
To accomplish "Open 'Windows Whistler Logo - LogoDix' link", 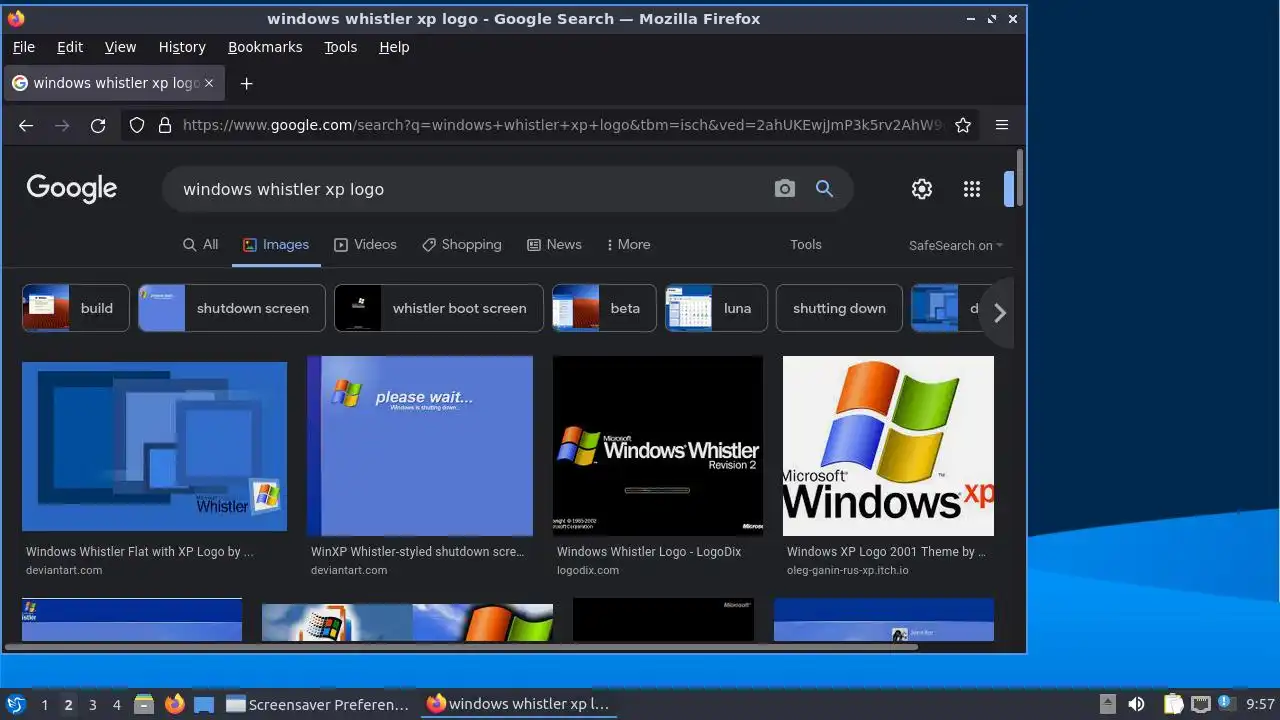I will tap(649, 551).
